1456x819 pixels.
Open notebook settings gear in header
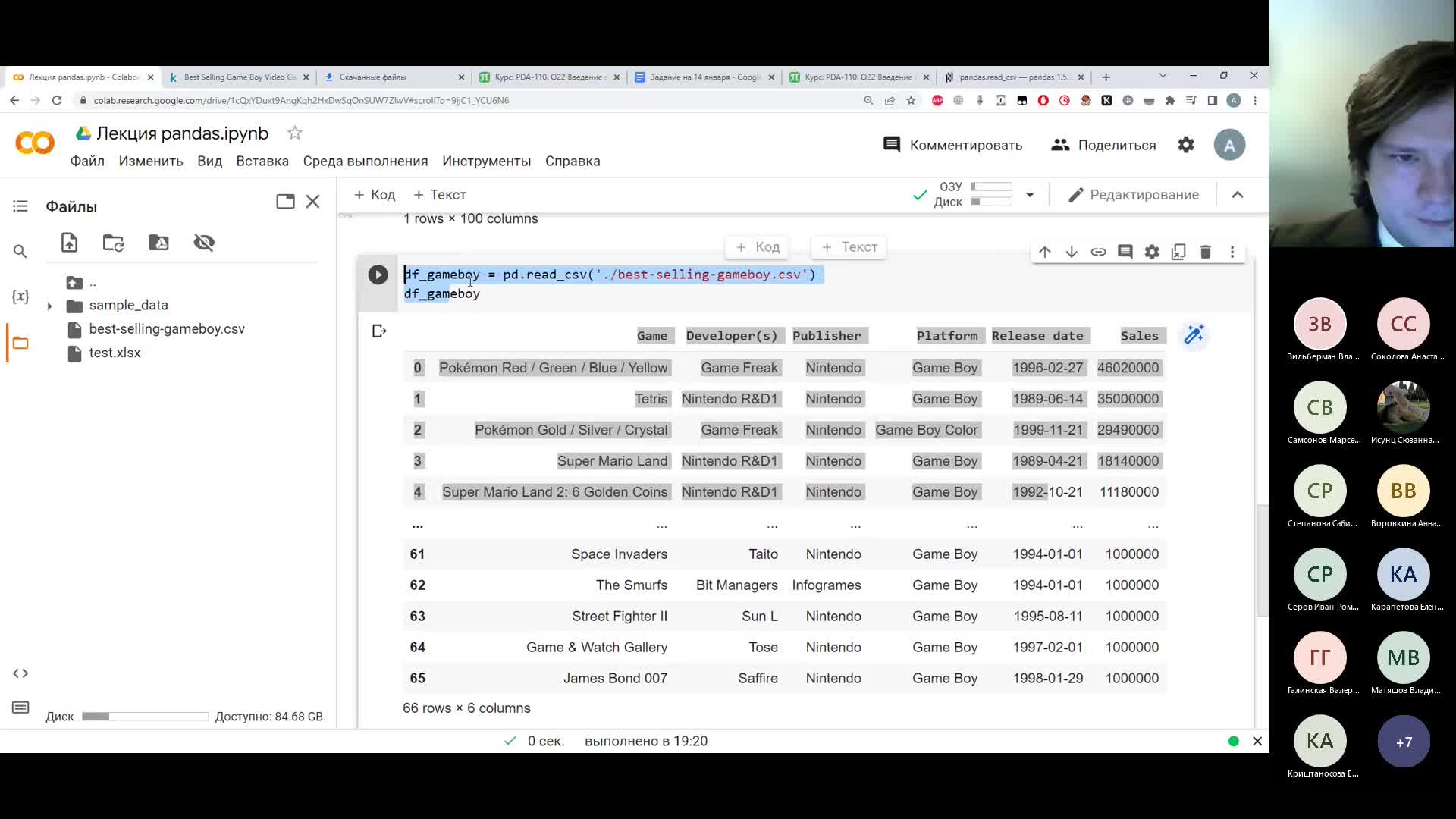[1186, 145]
